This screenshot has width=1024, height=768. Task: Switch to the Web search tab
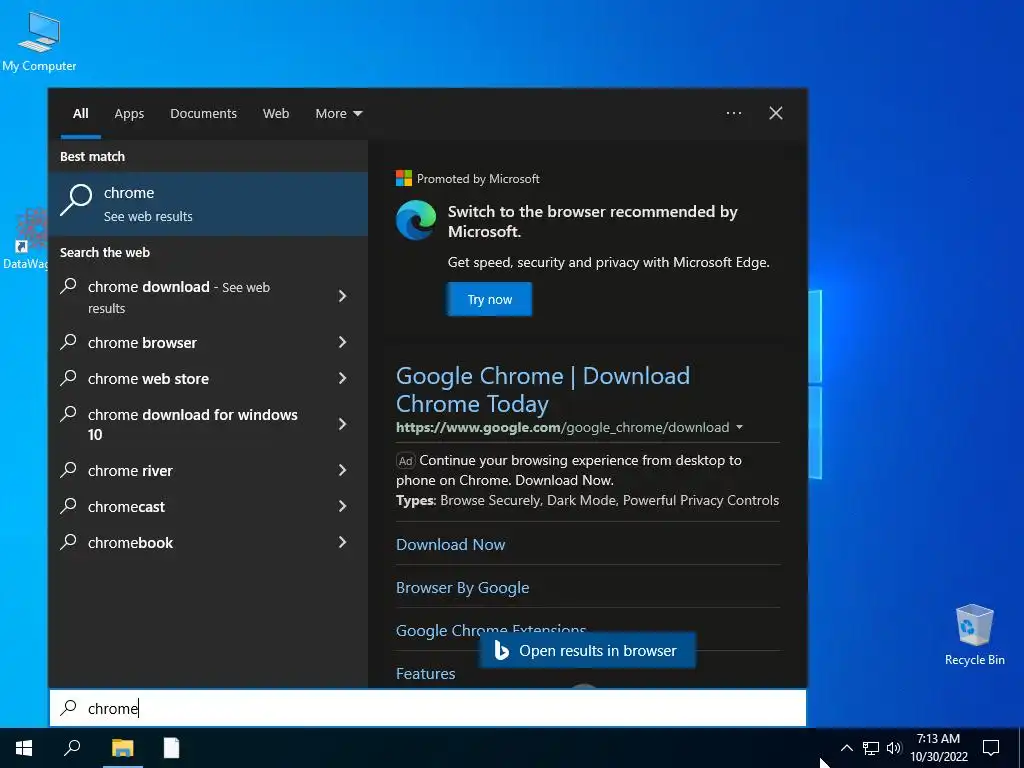click(276, 114)
